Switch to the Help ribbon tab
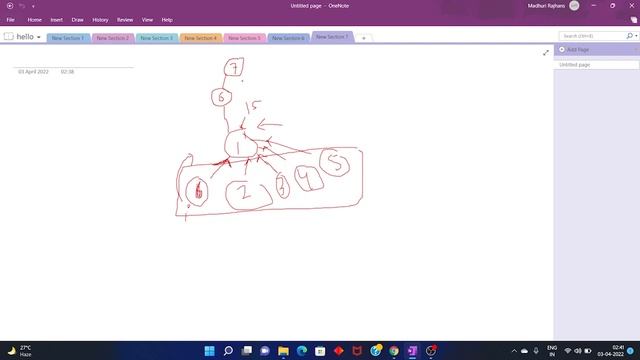640x360 pixels. click(x=167, y=20)
